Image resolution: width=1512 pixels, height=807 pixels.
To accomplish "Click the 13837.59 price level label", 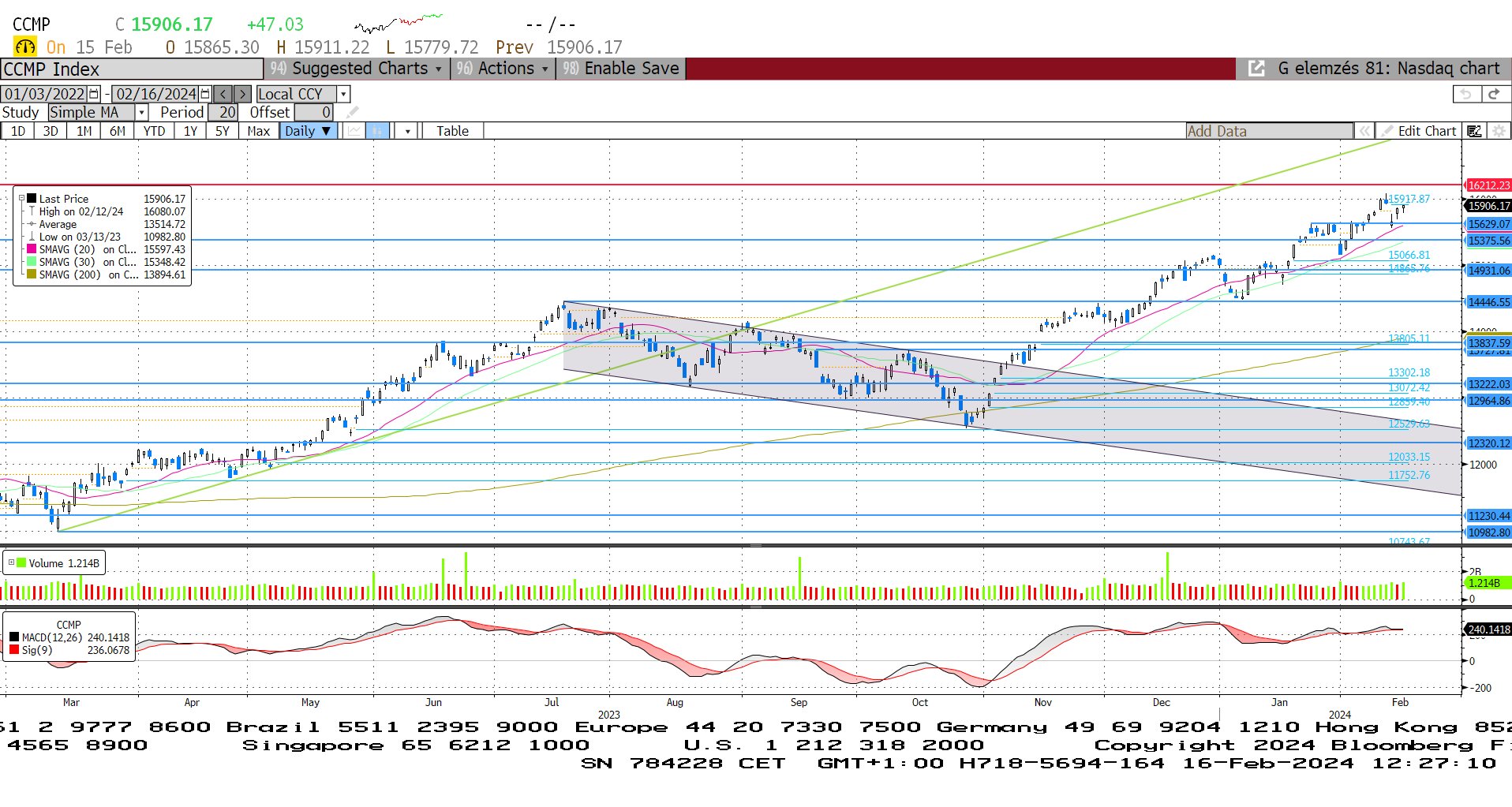I will click(x=1488, y=343).
